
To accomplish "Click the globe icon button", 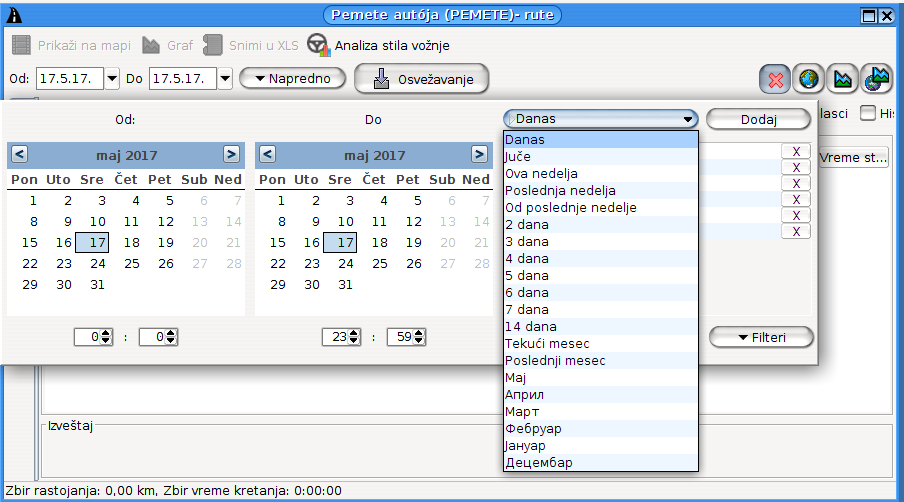I will tap(808, 79).
